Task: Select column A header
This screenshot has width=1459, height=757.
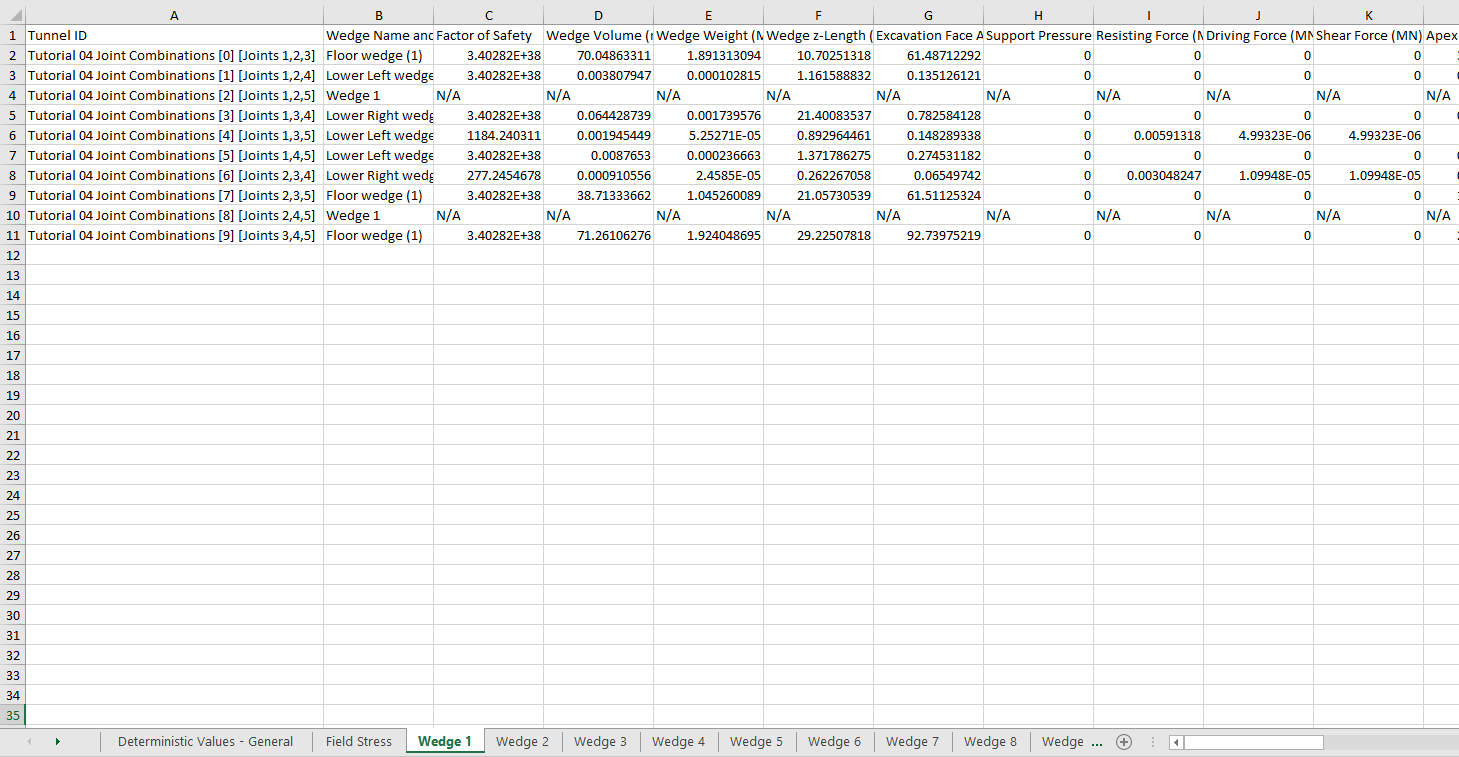Action: (x=174, y=15)
